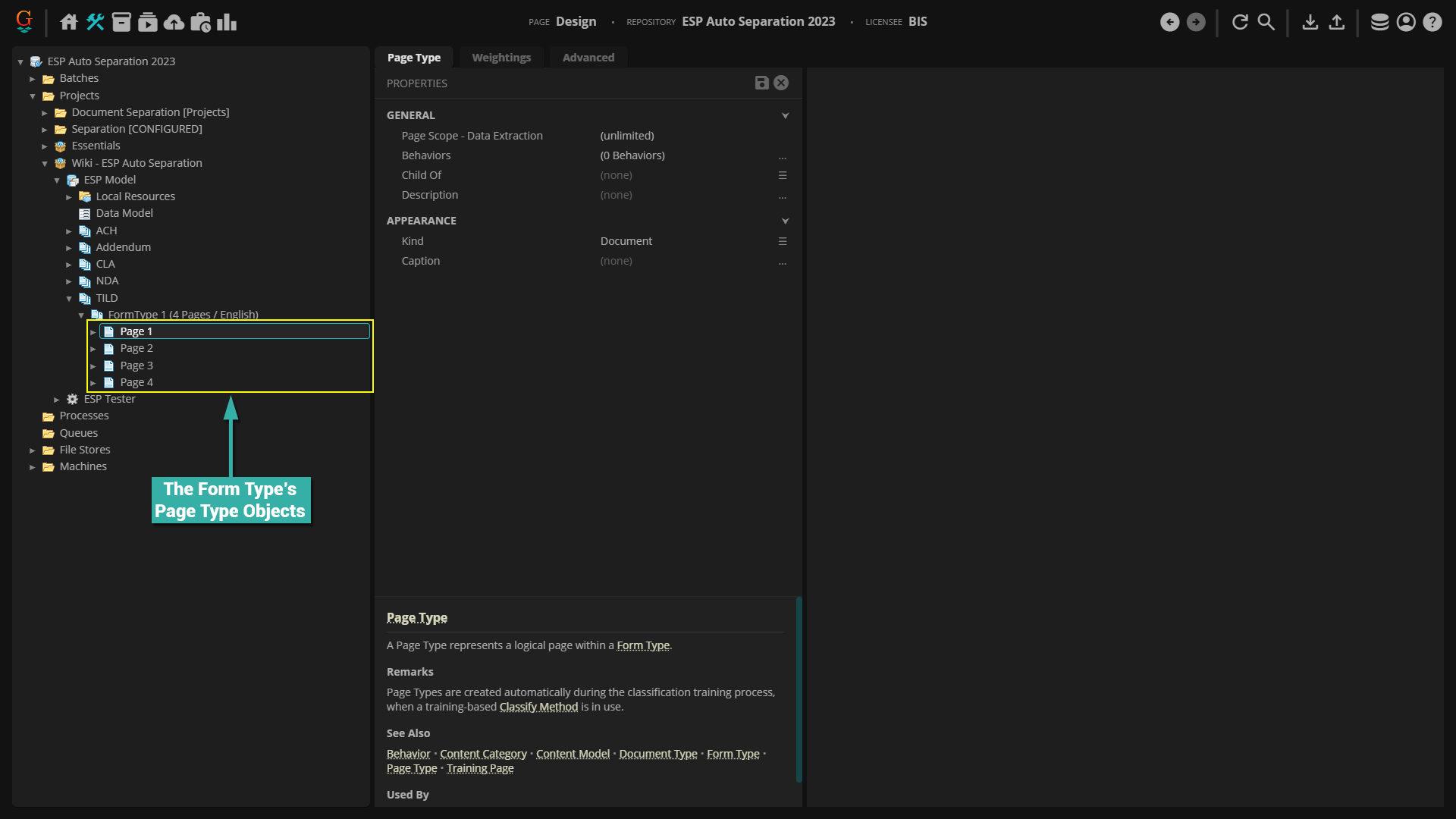The image size is (1456, 819).
Task: Expand the ACH document type node
Action: tap(69, 231)
